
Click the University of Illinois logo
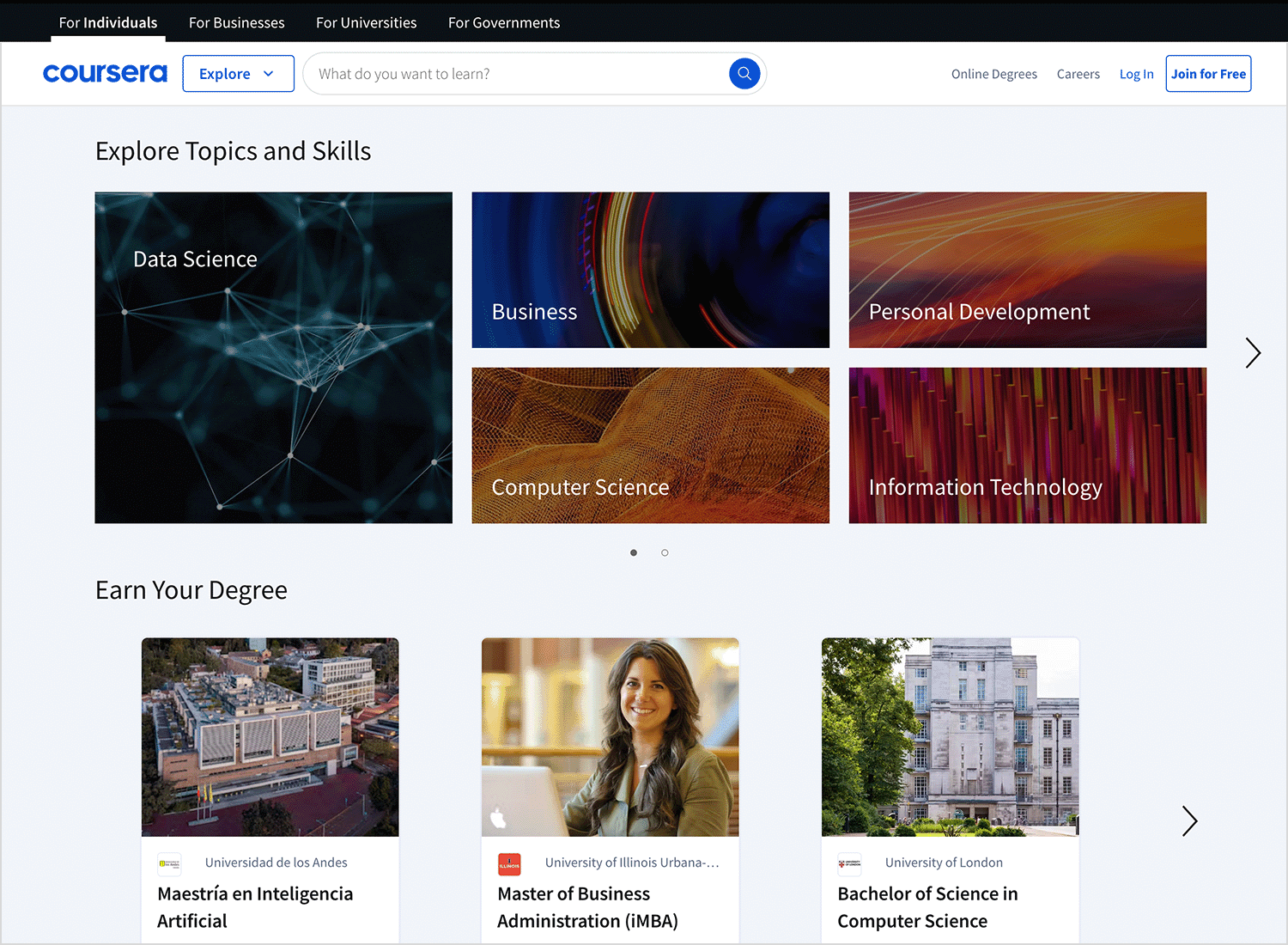(x=509, y=863)
